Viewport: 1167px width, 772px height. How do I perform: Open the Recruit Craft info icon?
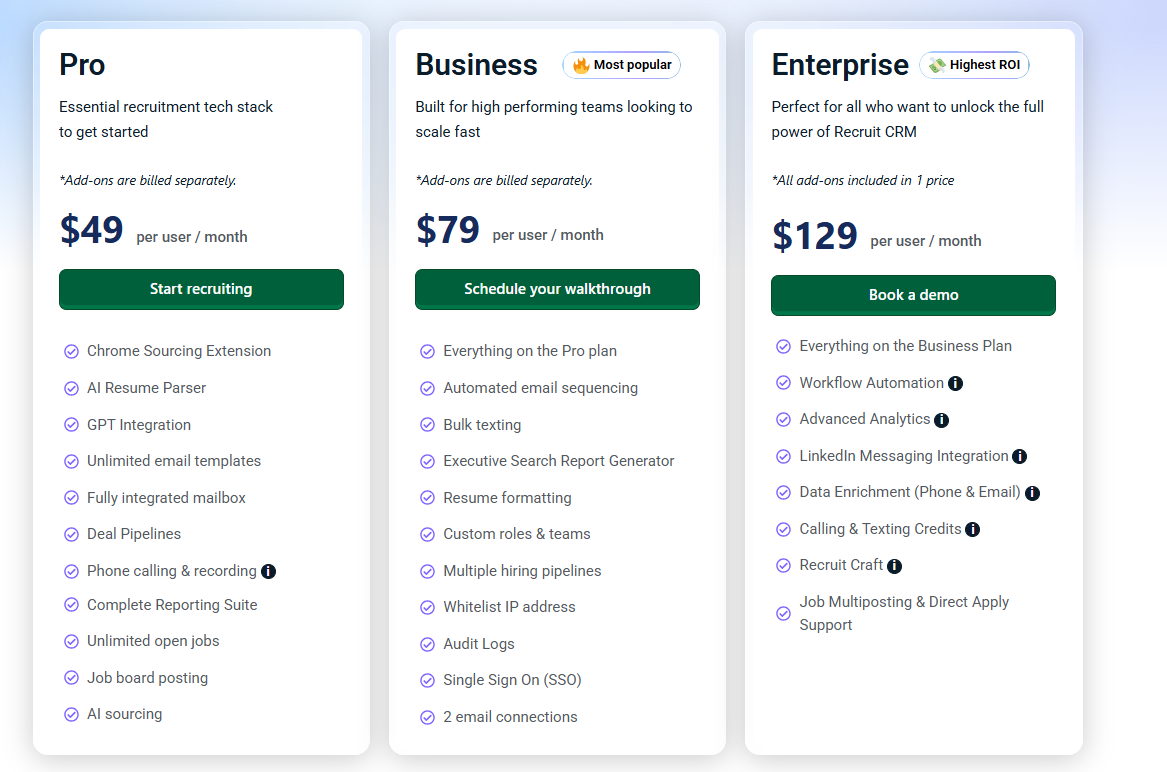(894, 566)
